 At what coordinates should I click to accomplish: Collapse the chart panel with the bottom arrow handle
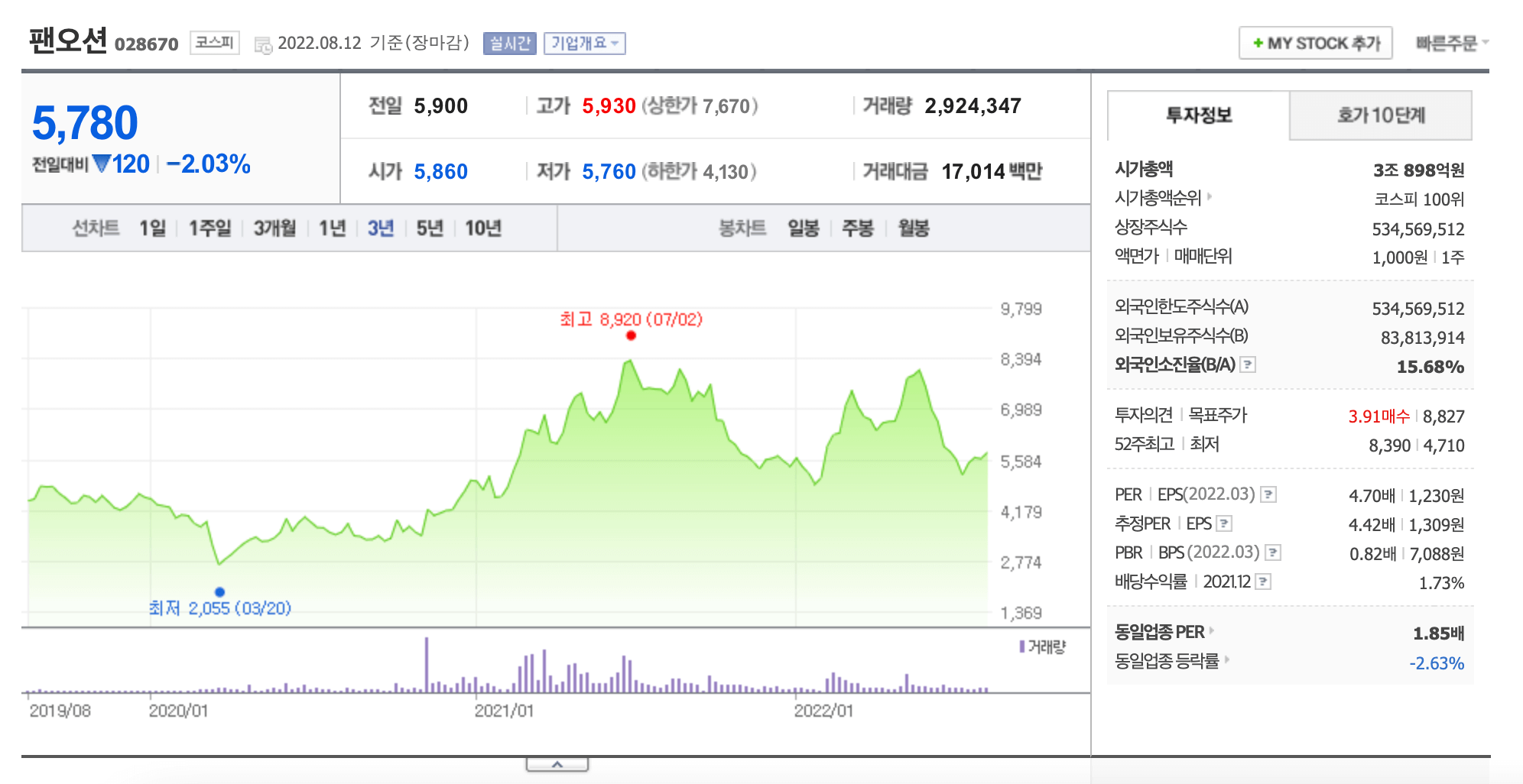pyautogui.click(x=557, y=764)
